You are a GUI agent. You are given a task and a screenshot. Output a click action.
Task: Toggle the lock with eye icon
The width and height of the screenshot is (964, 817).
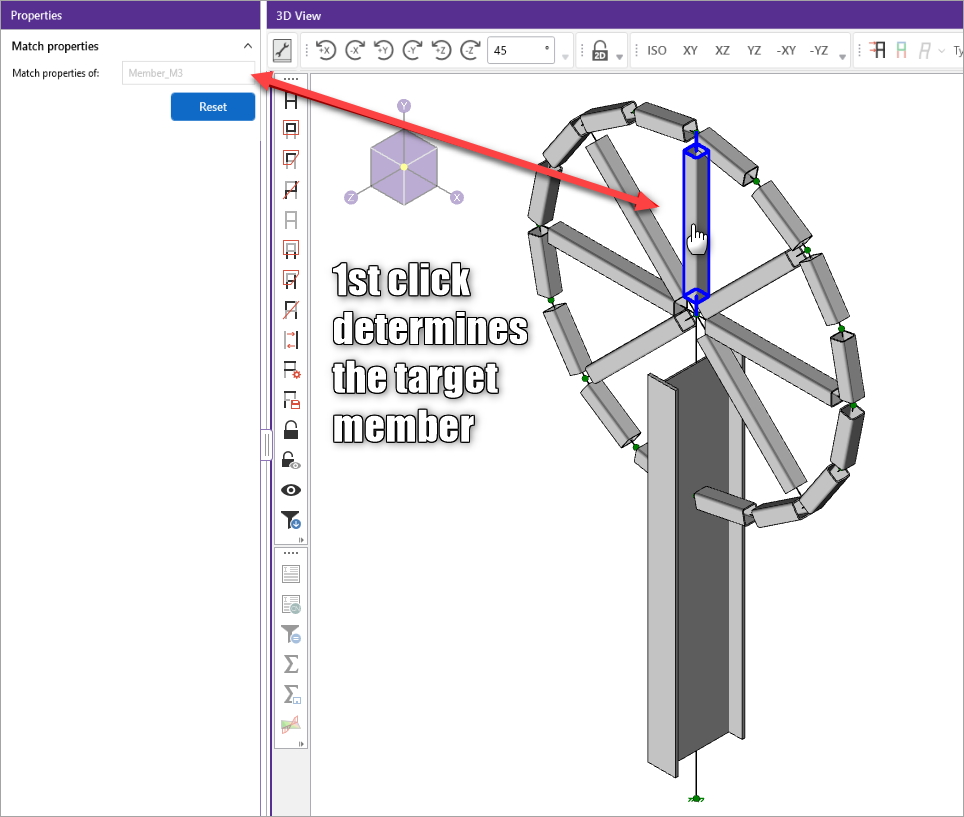(291, 460)
